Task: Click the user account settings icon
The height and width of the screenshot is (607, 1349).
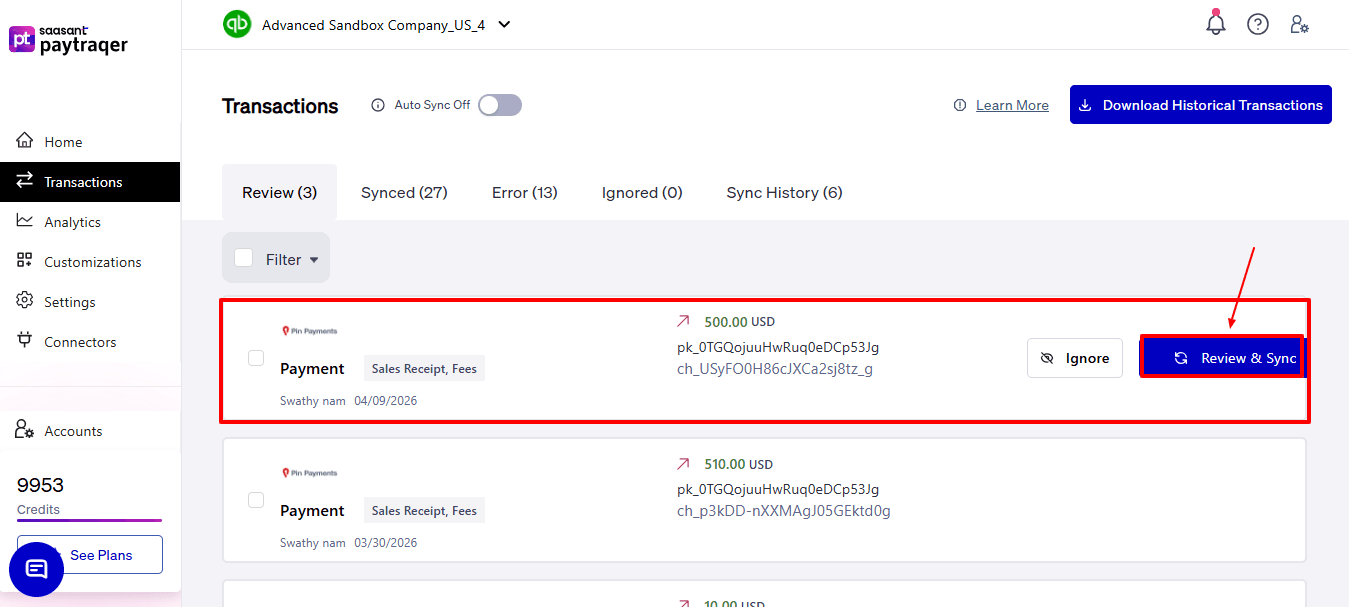Action: 1298,23
